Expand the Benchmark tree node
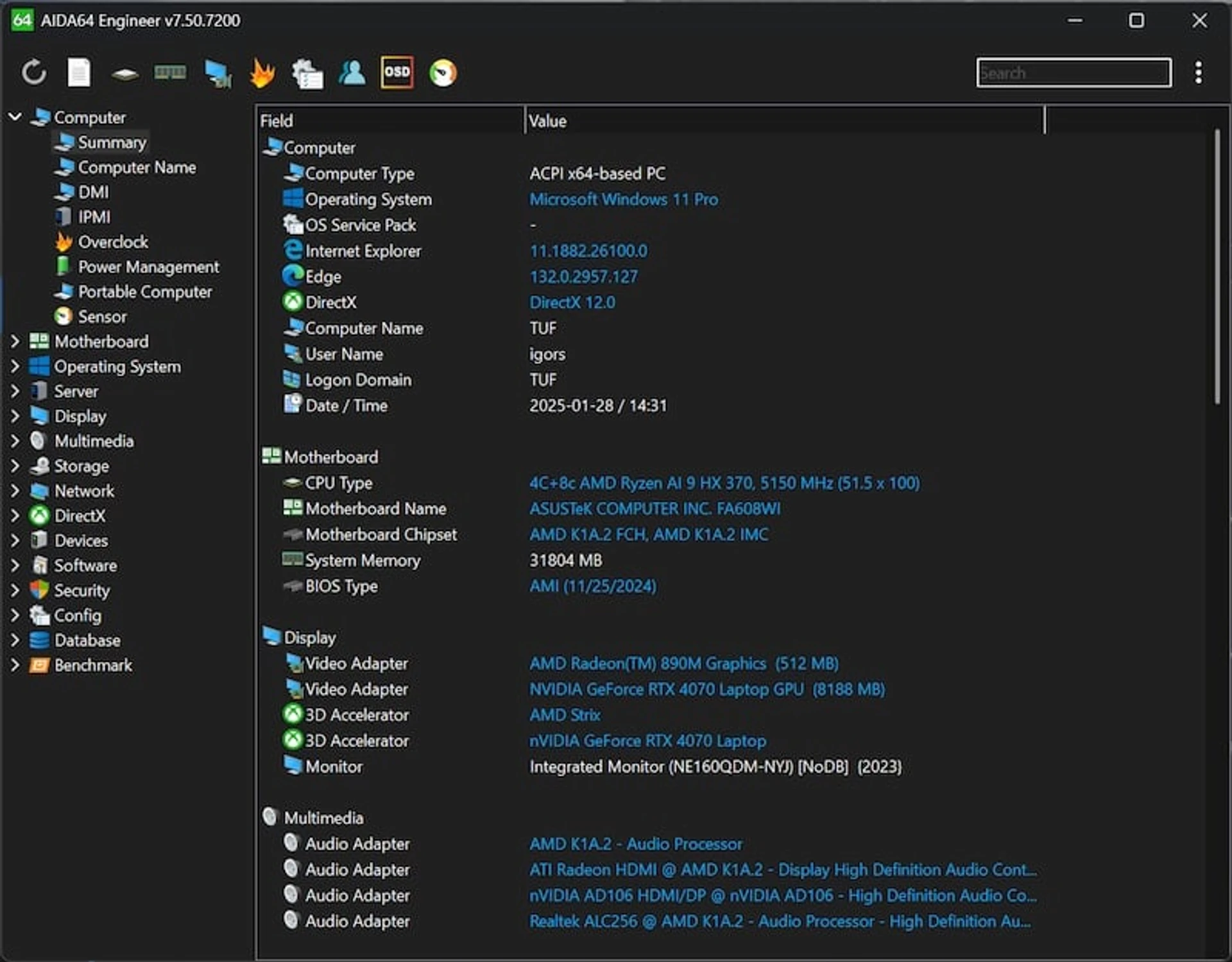This screenshot has width=1232, height=962. pyautogui.click(x=15, y=665)
